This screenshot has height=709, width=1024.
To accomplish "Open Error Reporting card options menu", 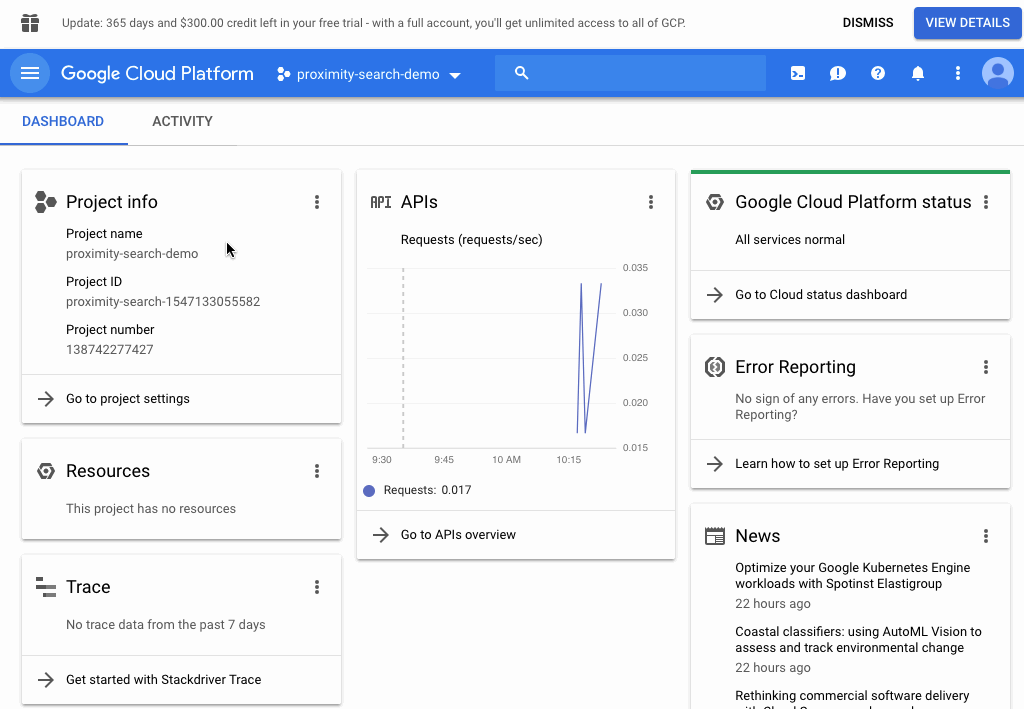I will [986, 367].
